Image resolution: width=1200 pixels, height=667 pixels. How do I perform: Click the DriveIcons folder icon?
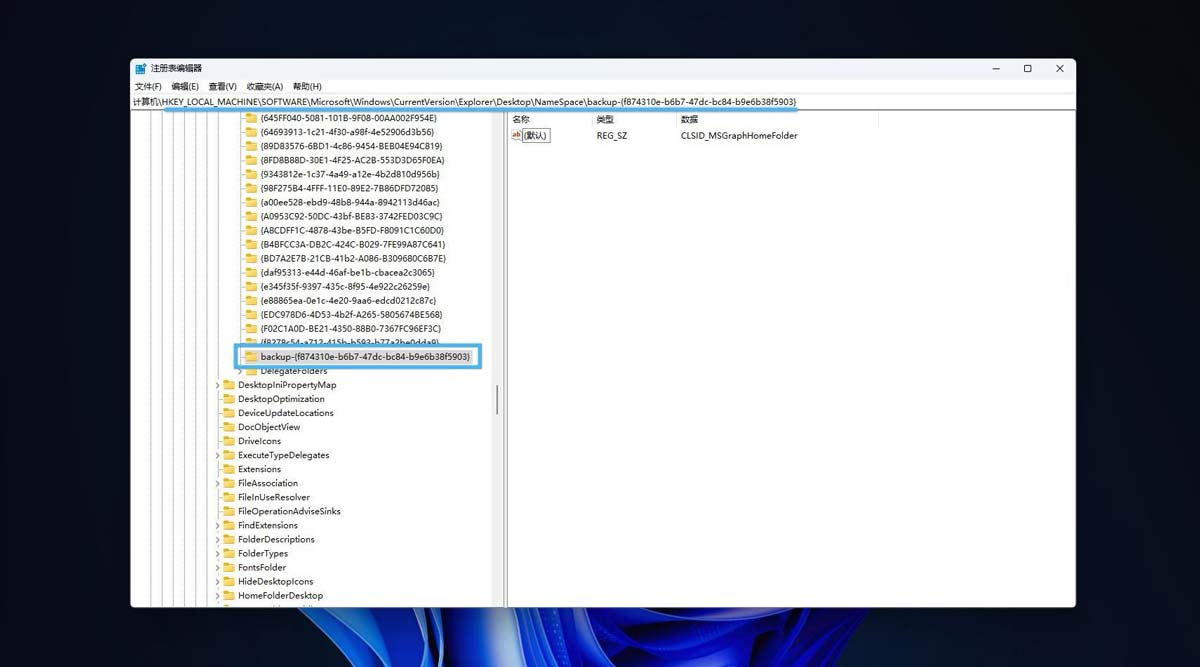(227, 441)
